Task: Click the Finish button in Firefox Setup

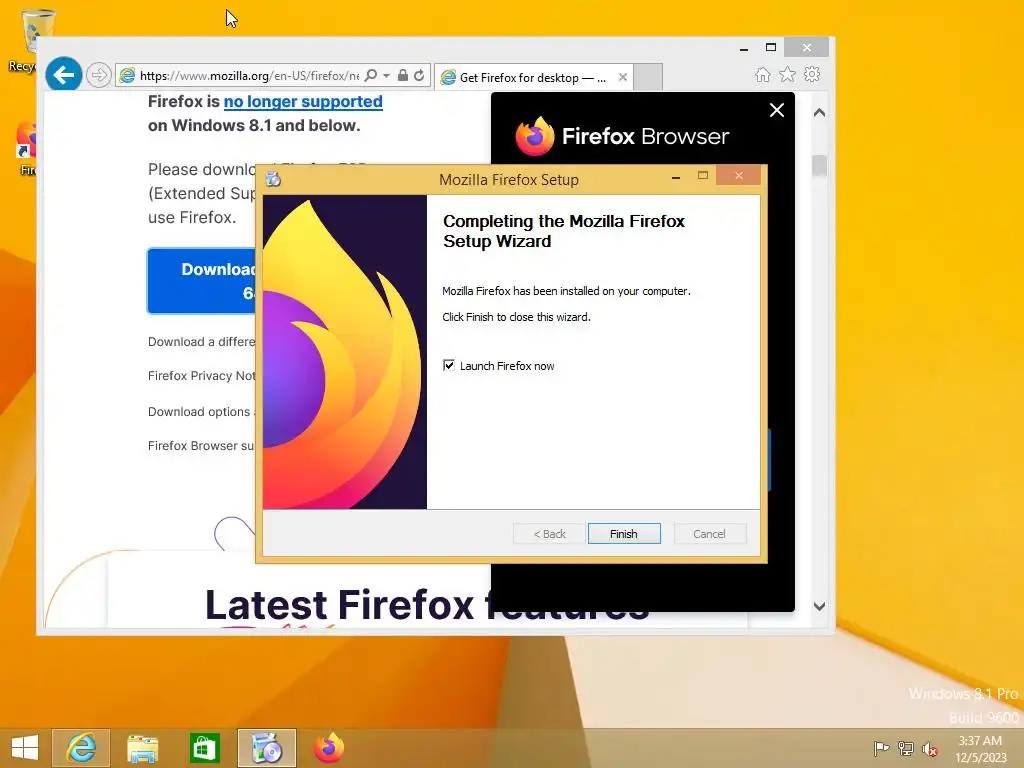Action: coord(624,534)
